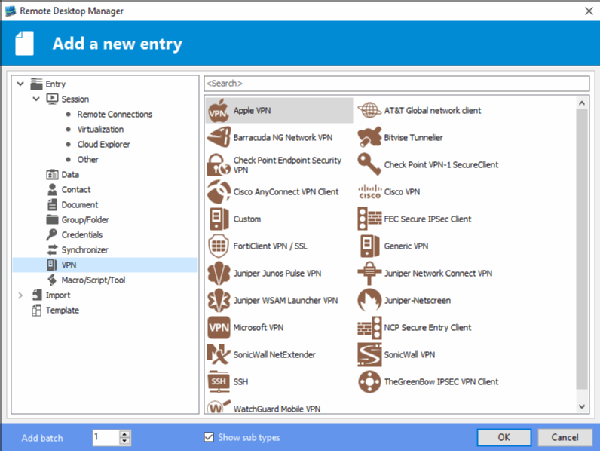The width and height of the screenshot is (600, 451).
Task: Select the Apple VPN icon
Action: (218, 111)
